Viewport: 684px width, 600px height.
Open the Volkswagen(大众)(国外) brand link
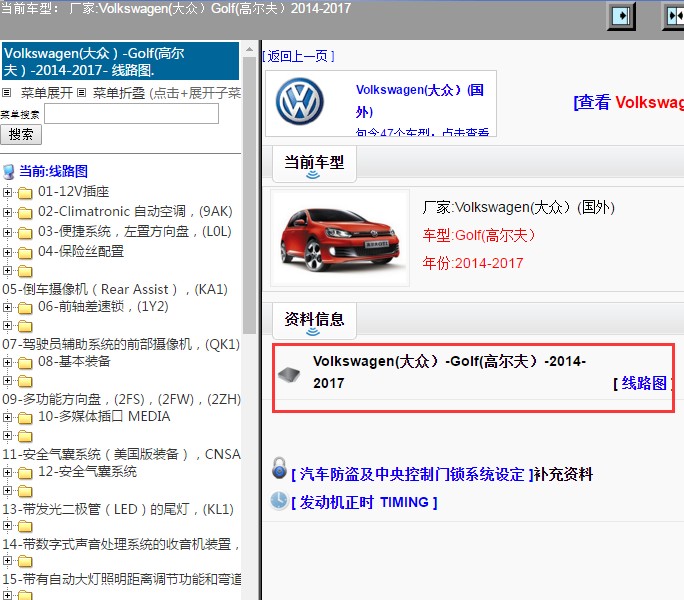coord(420,100)
